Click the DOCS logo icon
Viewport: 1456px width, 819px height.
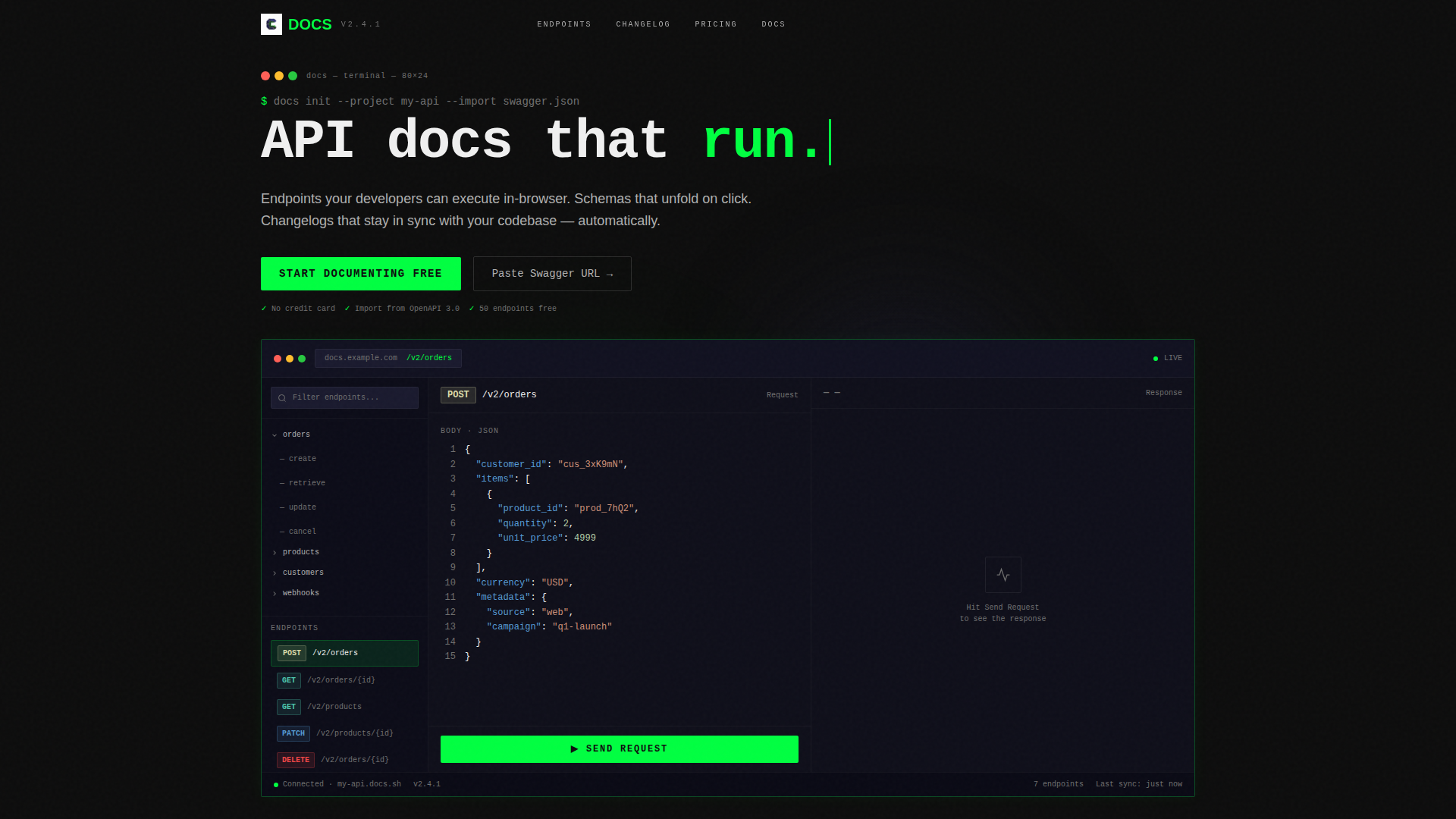pyautogui.click(x=271, y=24)
